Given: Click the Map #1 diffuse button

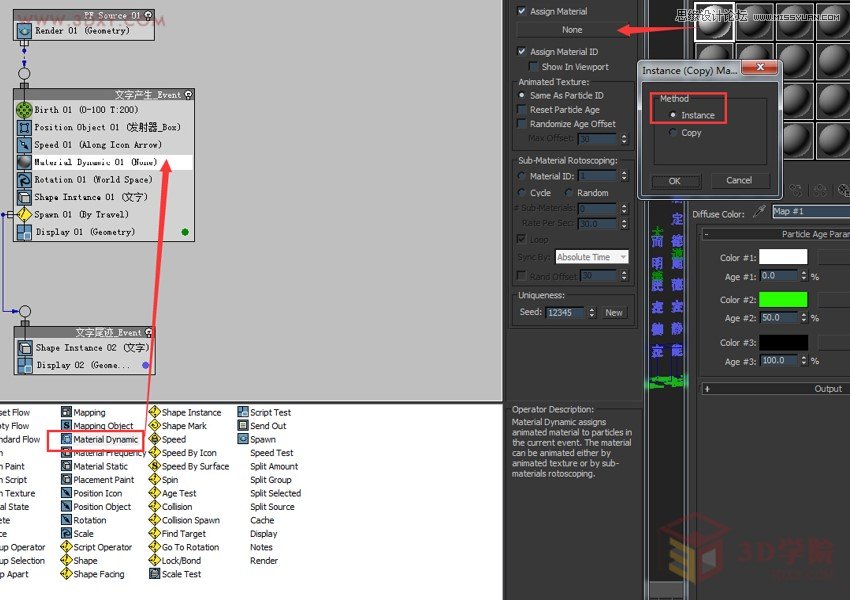Looking at the screenshot, I should pyautogui.click(x=810, y=211).
